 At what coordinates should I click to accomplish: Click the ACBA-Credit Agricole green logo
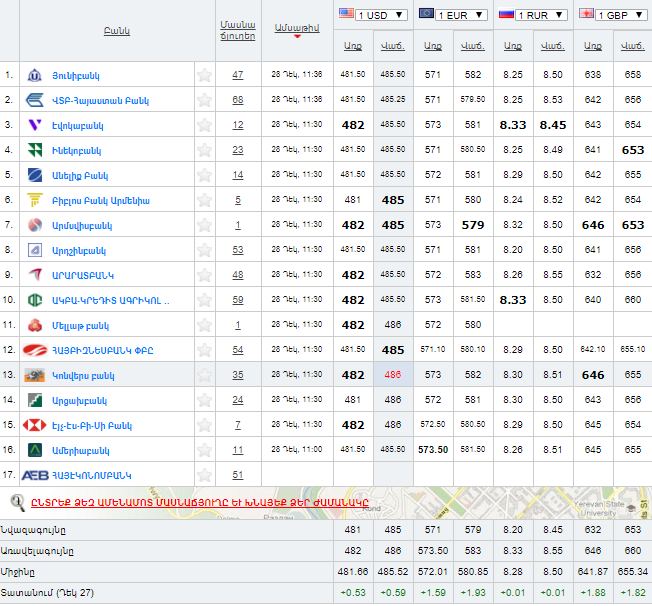pyautogui.click(x=35, y=300)
